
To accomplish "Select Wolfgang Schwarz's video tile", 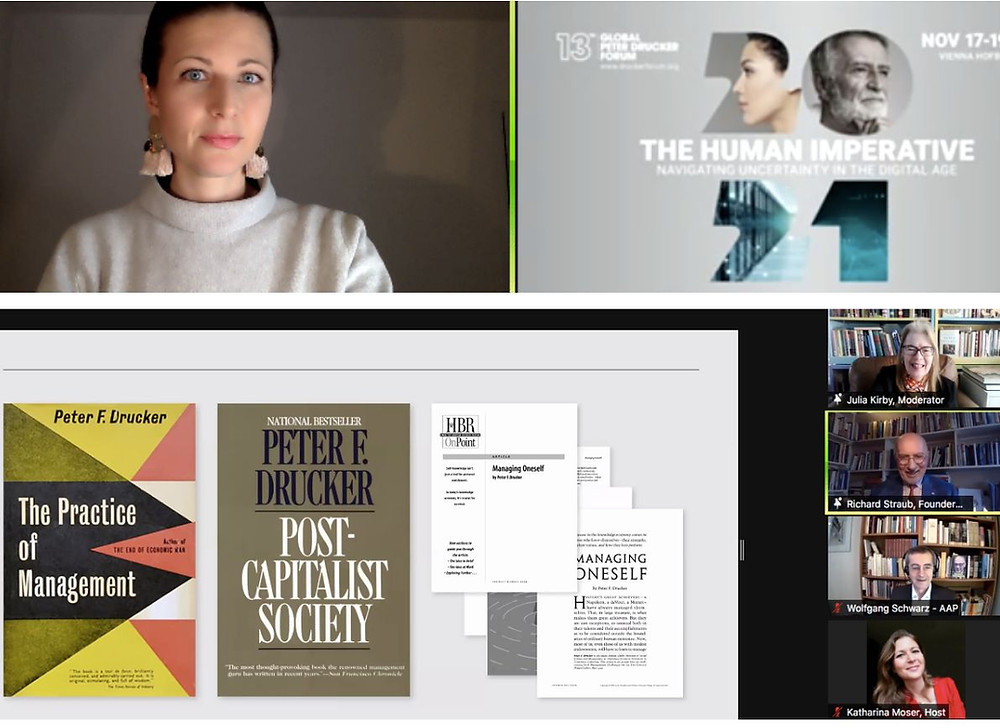I will click(x=913, y=566).
